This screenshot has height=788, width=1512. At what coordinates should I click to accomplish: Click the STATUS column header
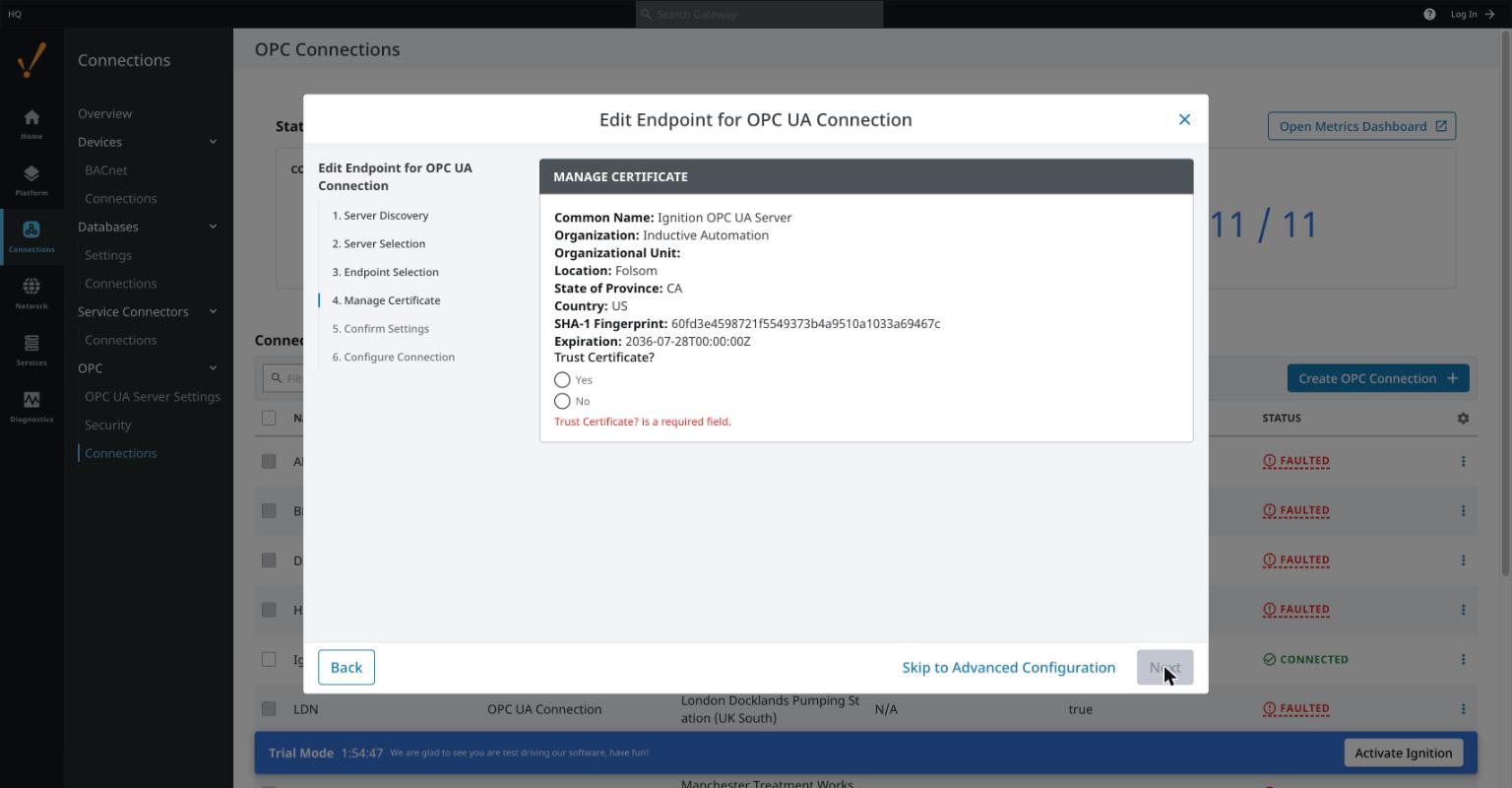point(1282,419)
